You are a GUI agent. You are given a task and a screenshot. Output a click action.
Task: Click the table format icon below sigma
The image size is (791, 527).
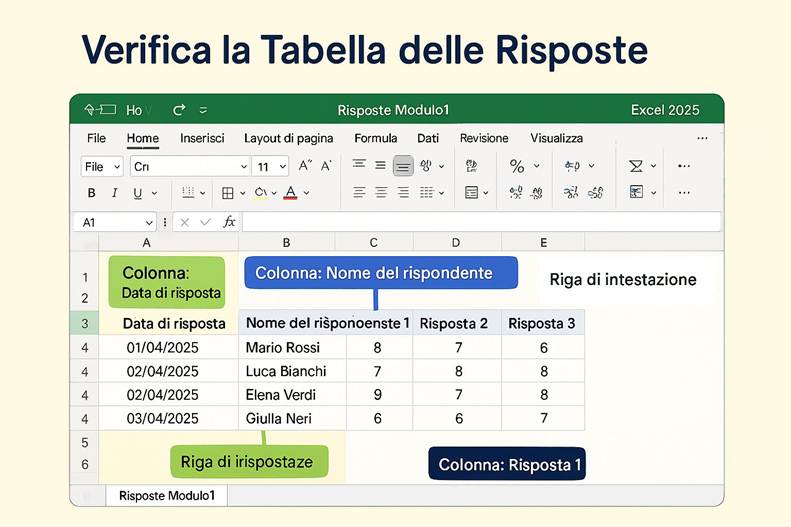[x=636, y=192]
